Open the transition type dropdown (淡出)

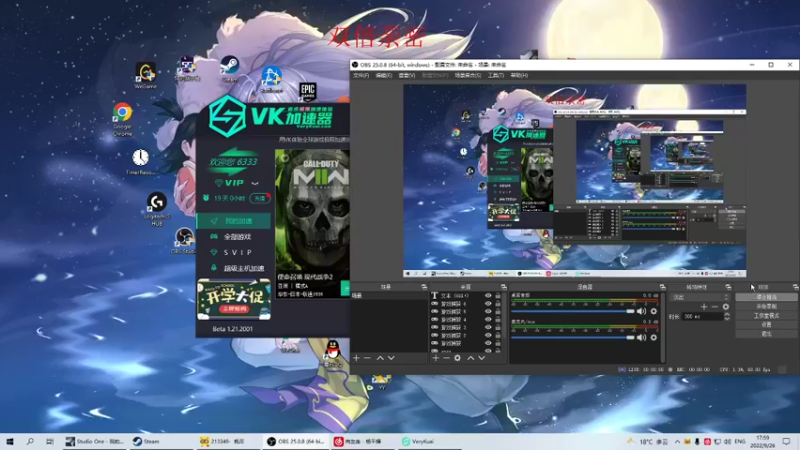(x=699, y=297)
